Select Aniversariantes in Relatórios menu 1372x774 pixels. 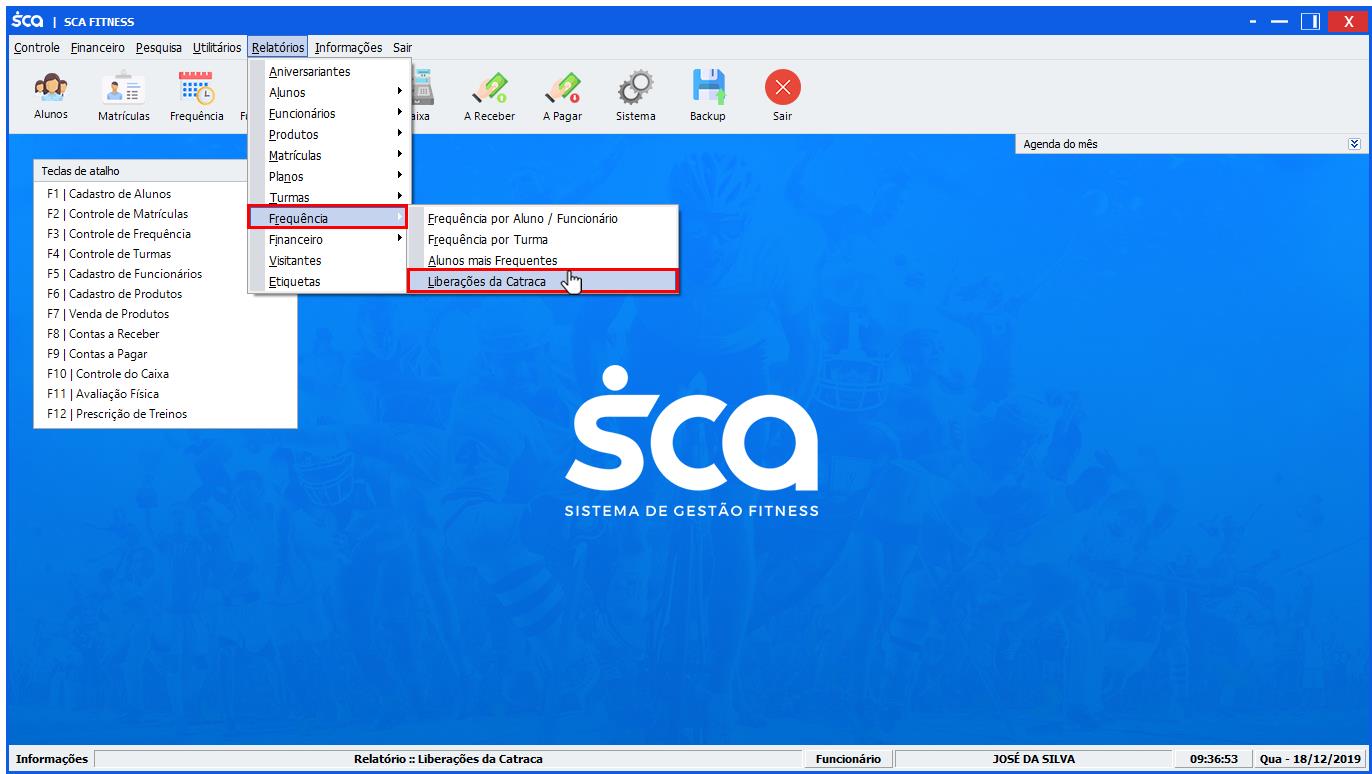(329, 72)
